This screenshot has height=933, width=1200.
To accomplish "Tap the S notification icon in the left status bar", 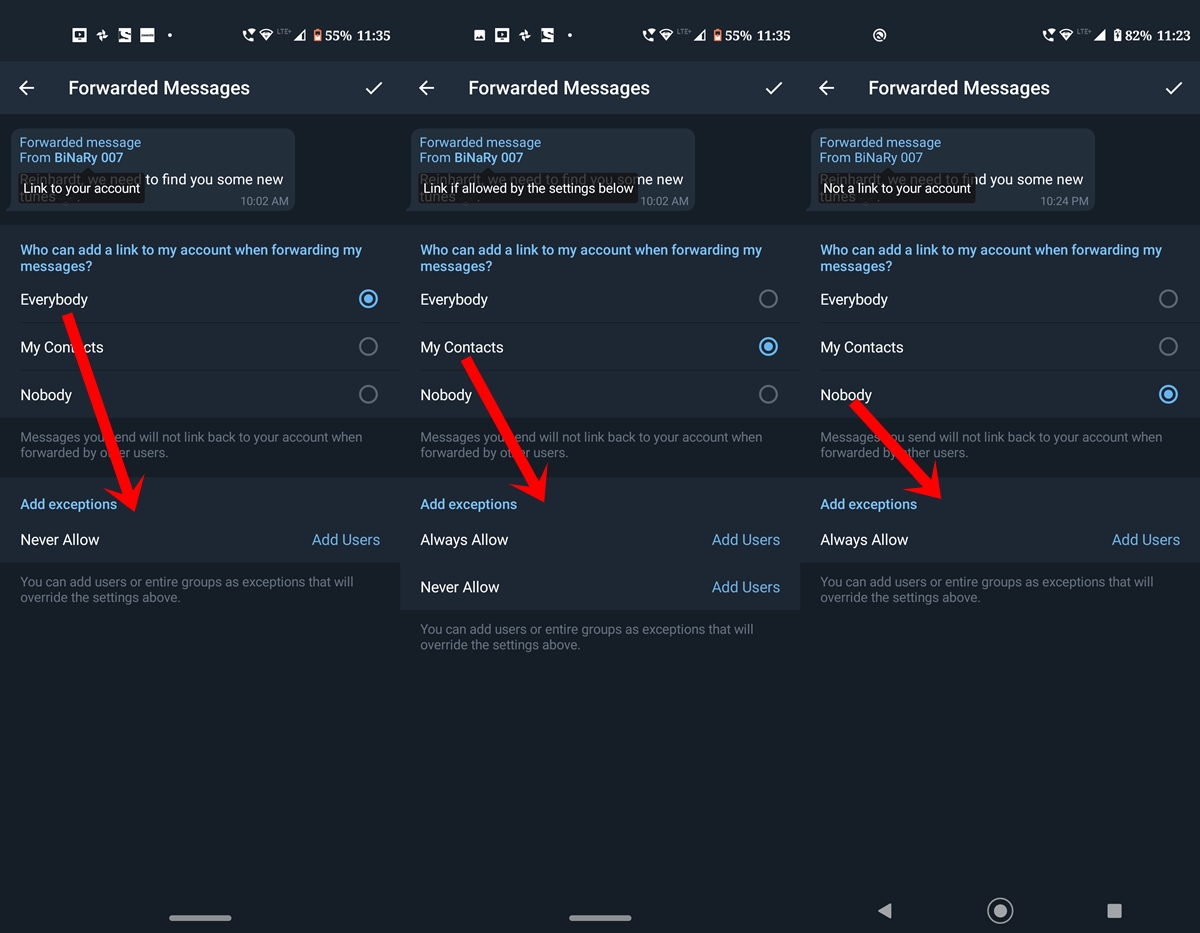I will 125,35.
